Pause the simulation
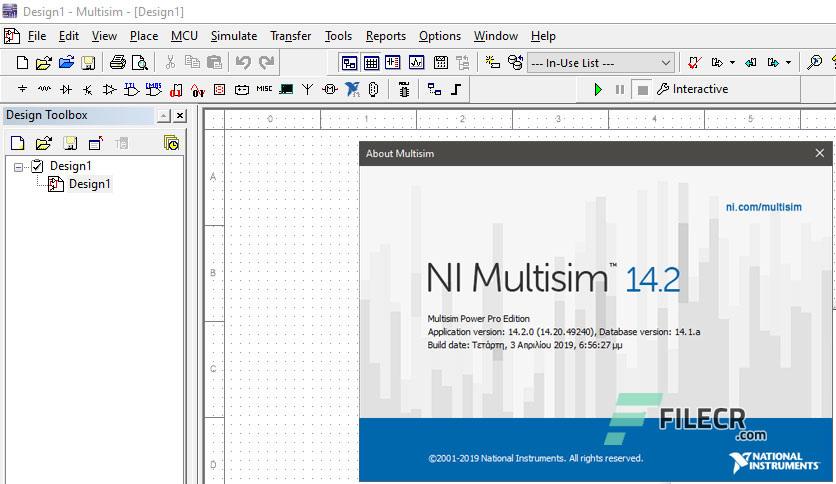This screenshot has width=836, height=484. pos(620,90)
